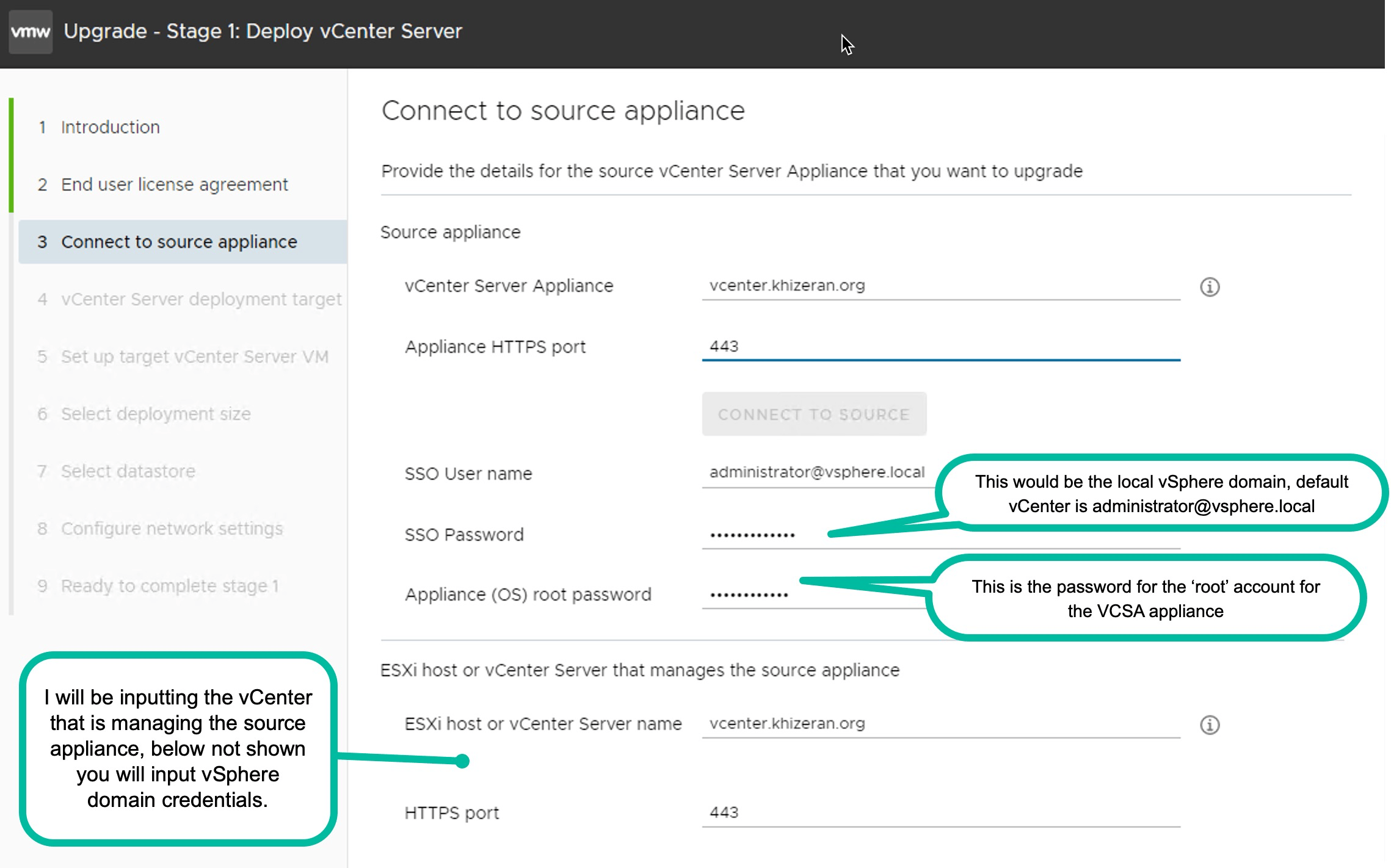Click 'ESXi host or vCenter Server that manages' heading
The image size is (1391, 868).
640,670
